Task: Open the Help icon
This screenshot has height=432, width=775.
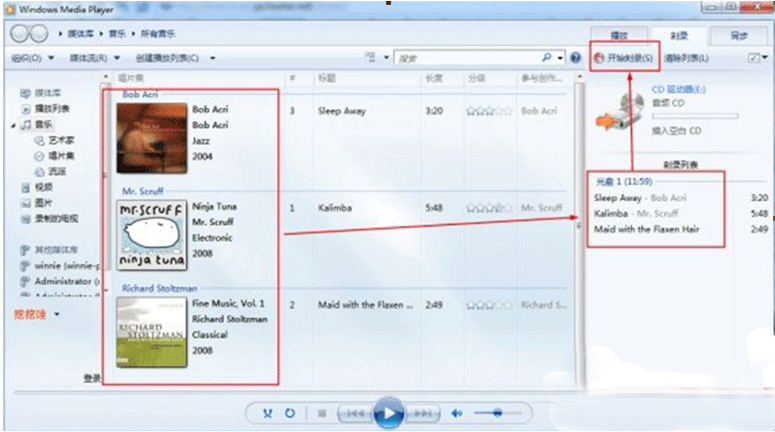Action: [575, 58]
